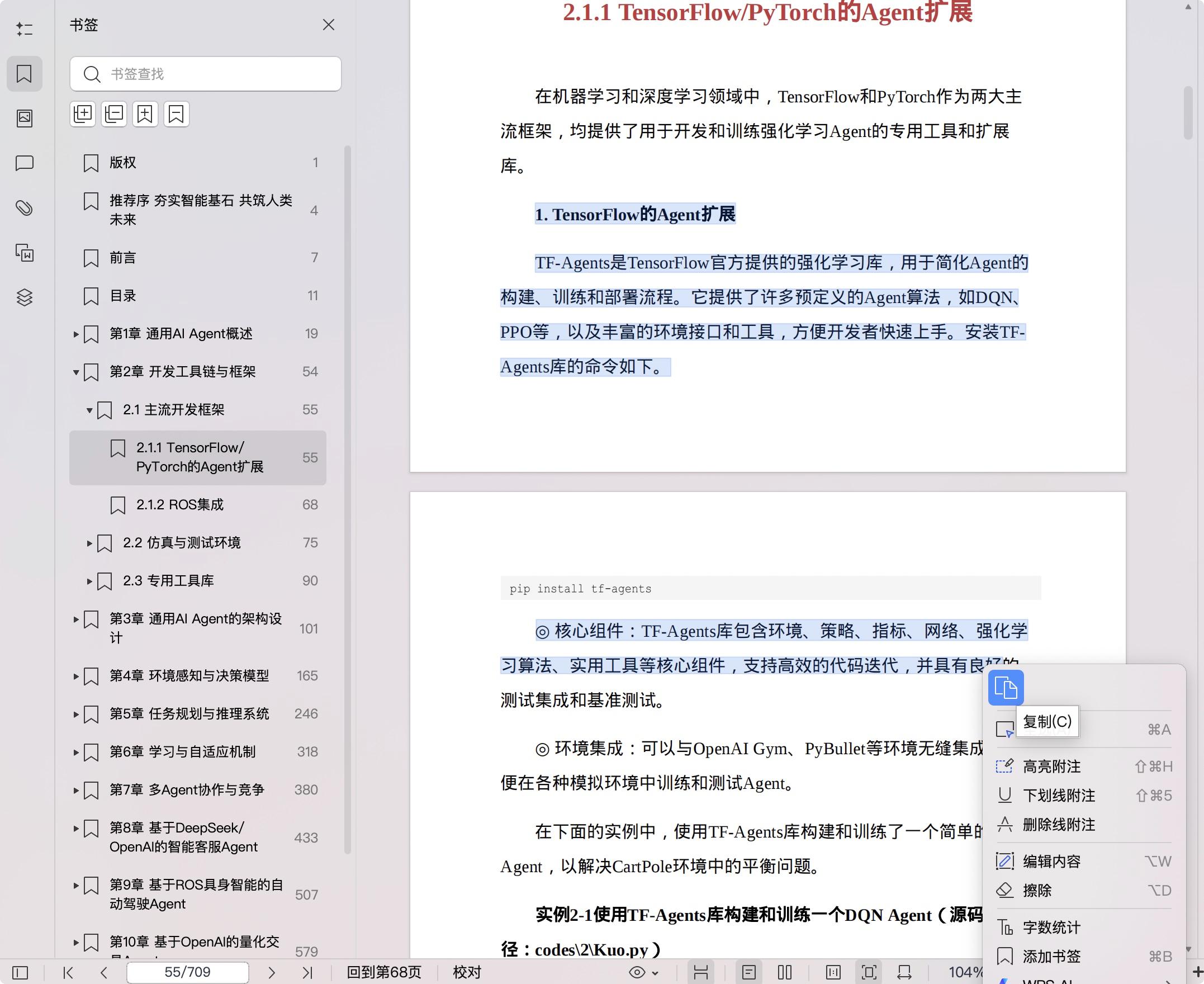The height and width of the screenshot is (984, 1204).
Task: Choose 字数统计 from context menu
Action: (x=1084, y=928)
